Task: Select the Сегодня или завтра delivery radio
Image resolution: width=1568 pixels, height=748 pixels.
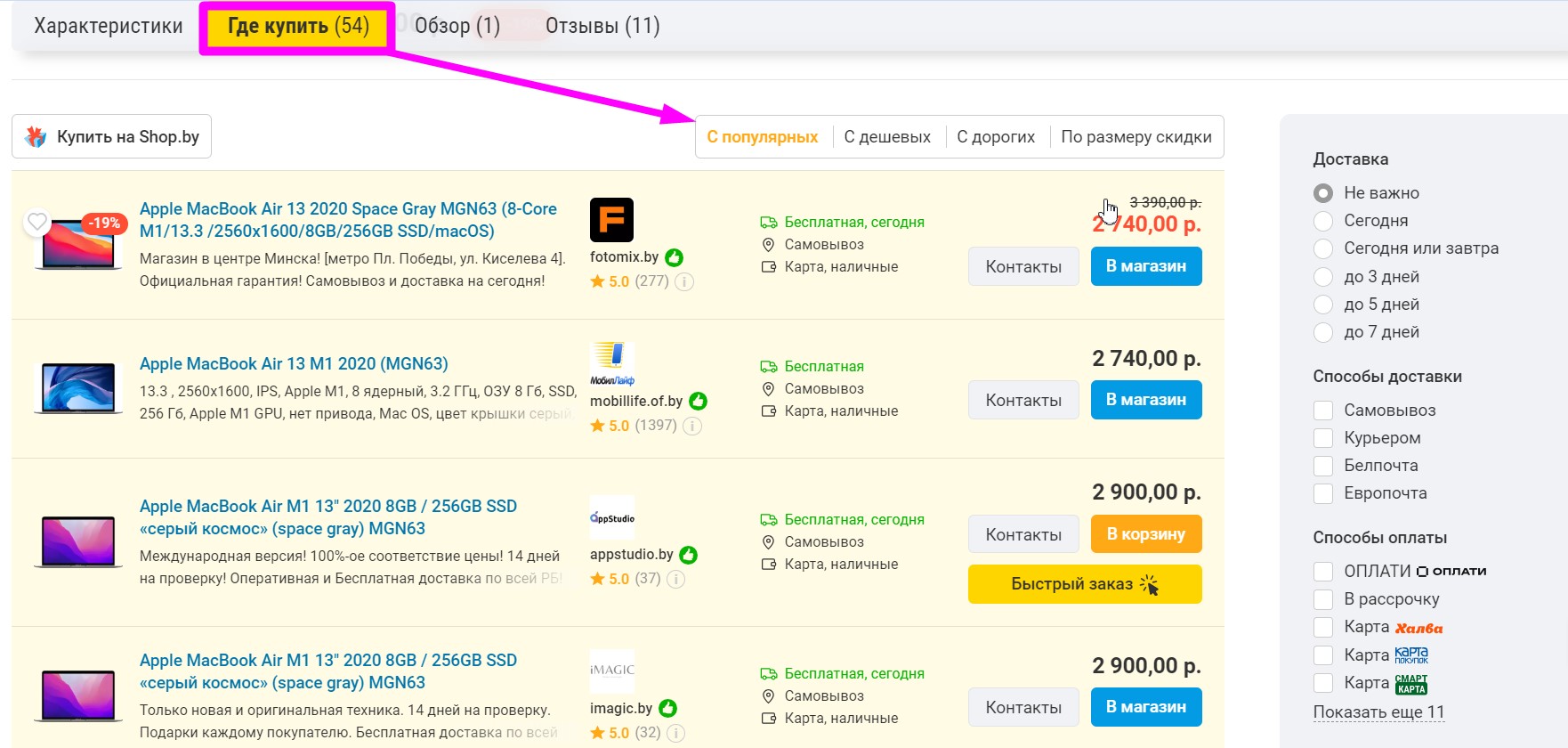Action: click(1323, 248)
